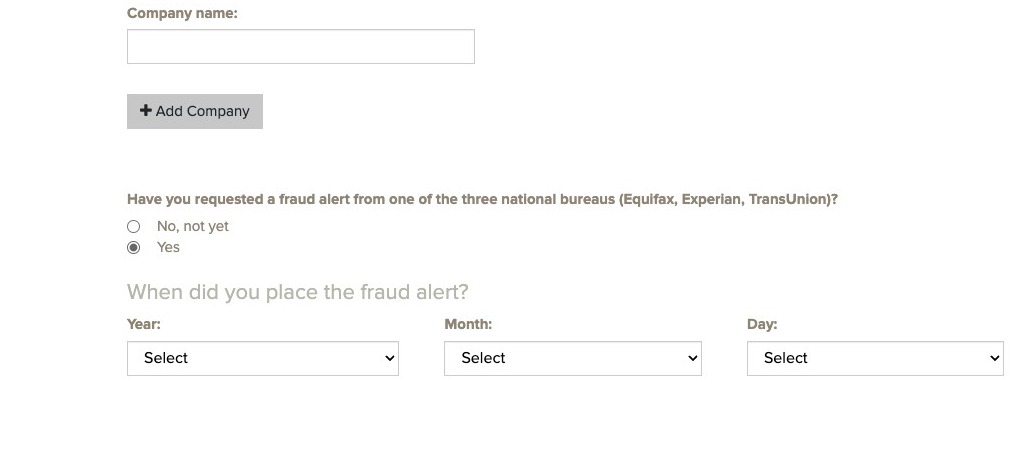Select the "Yes" radio button
This screenshot has width=1033, height=470.
(x=134, y=248)
